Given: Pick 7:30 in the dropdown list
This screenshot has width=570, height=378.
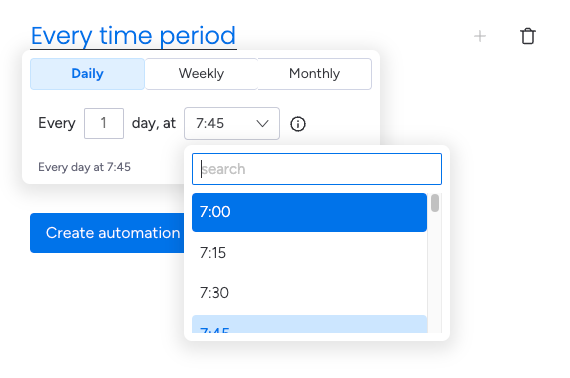Looking at the screenshot, I should (x=309, y=293).
